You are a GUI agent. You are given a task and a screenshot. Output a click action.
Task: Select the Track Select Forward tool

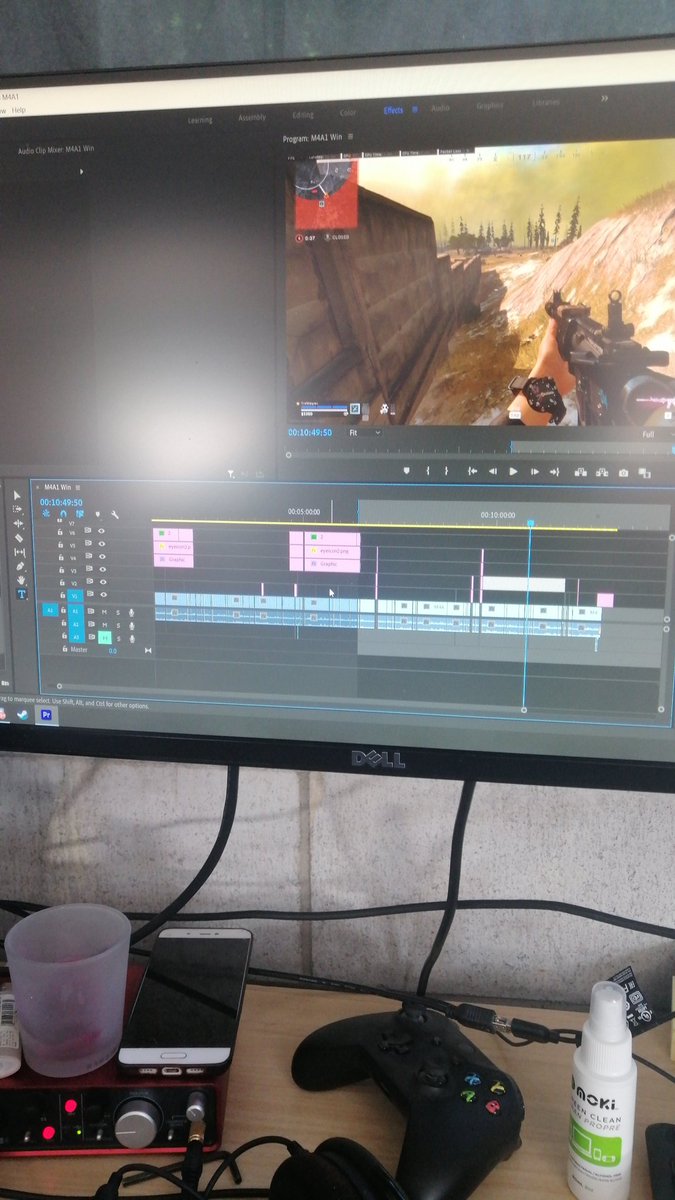coord(17,509)
